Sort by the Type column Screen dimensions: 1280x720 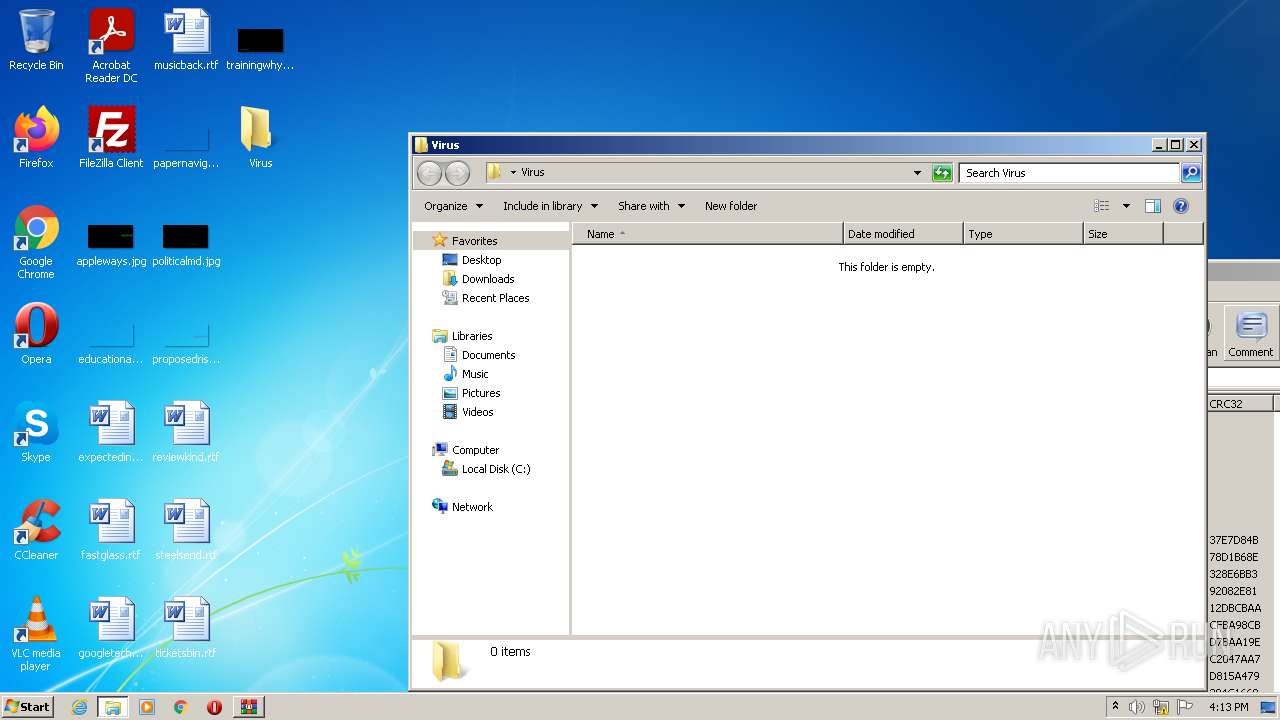(x=1024, y=234)
